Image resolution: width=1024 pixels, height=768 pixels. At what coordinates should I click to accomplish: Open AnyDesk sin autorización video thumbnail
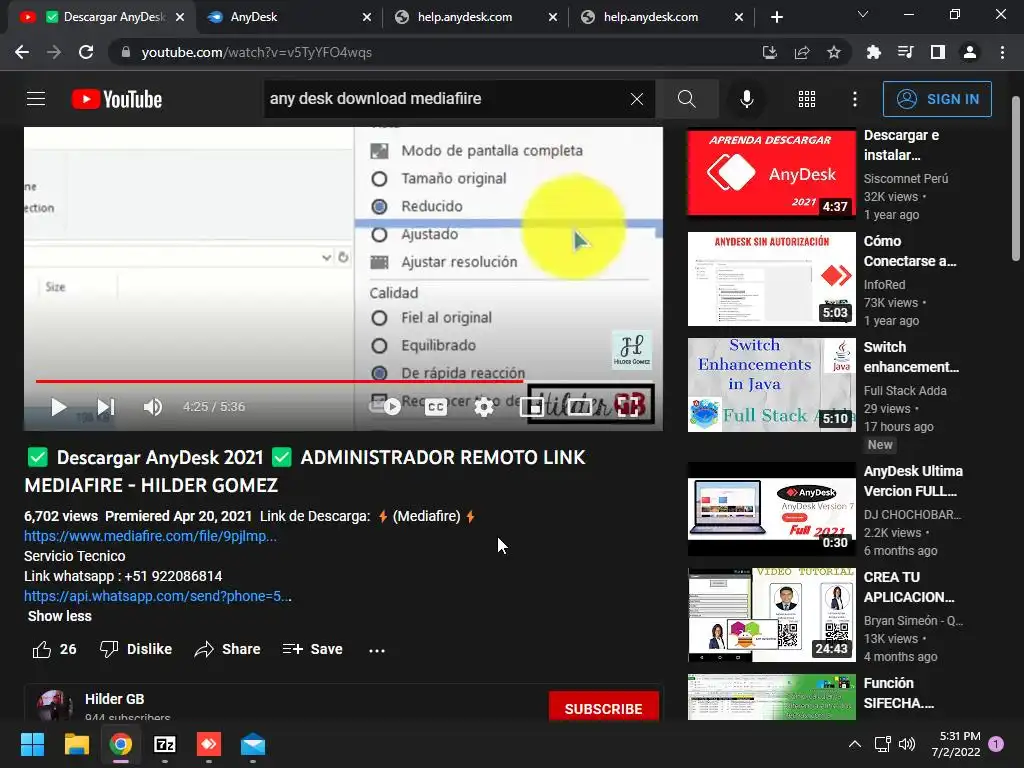click(x=771, y=279)
